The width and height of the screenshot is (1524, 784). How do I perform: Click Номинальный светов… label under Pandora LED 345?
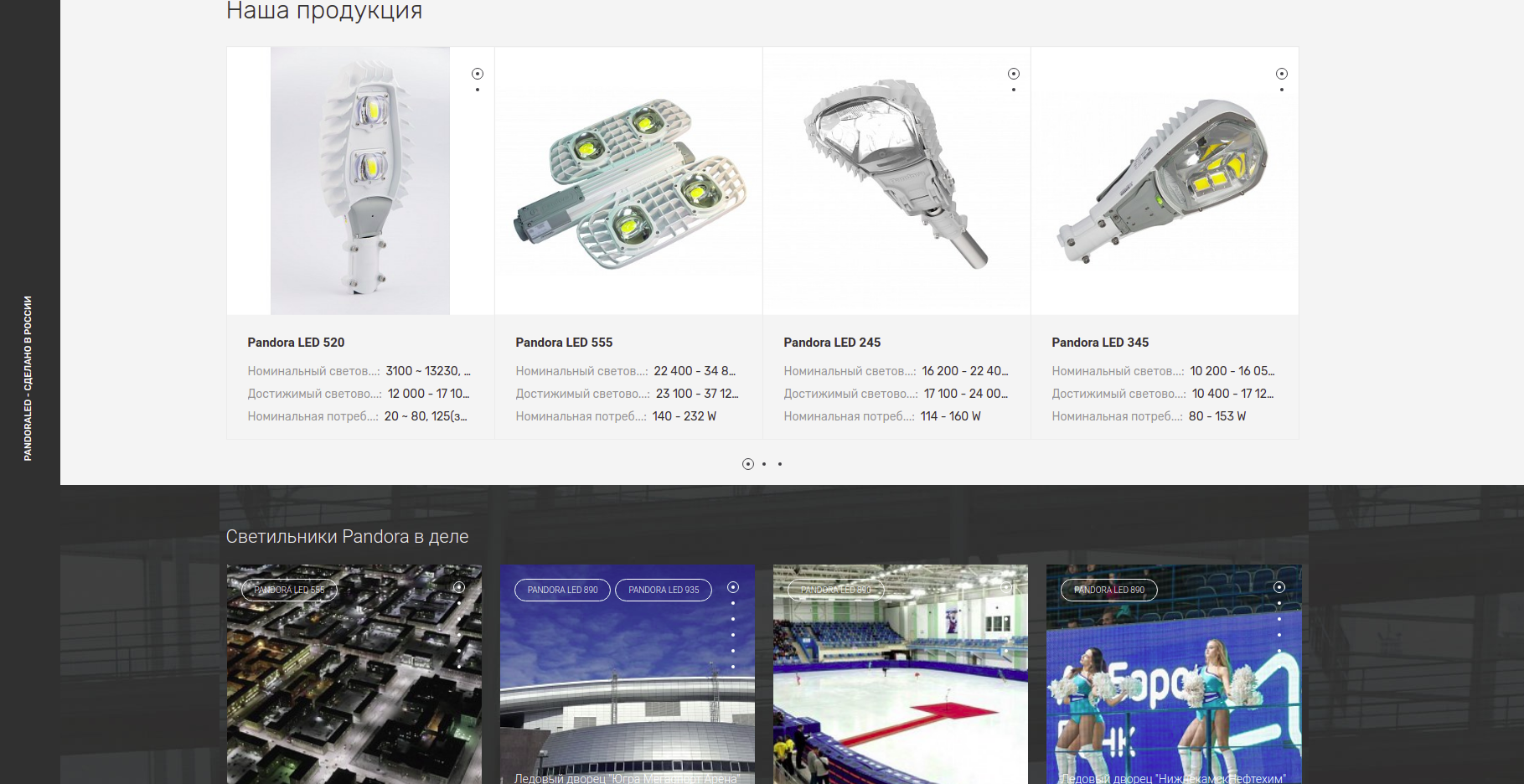1118,371
